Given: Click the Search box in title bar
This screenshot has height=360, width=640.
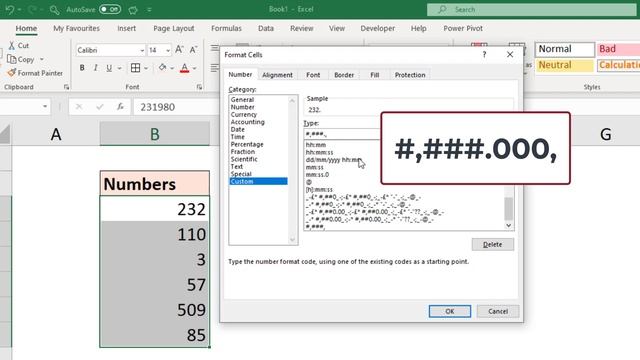Looking at the screenshot, I should point(531,9).
